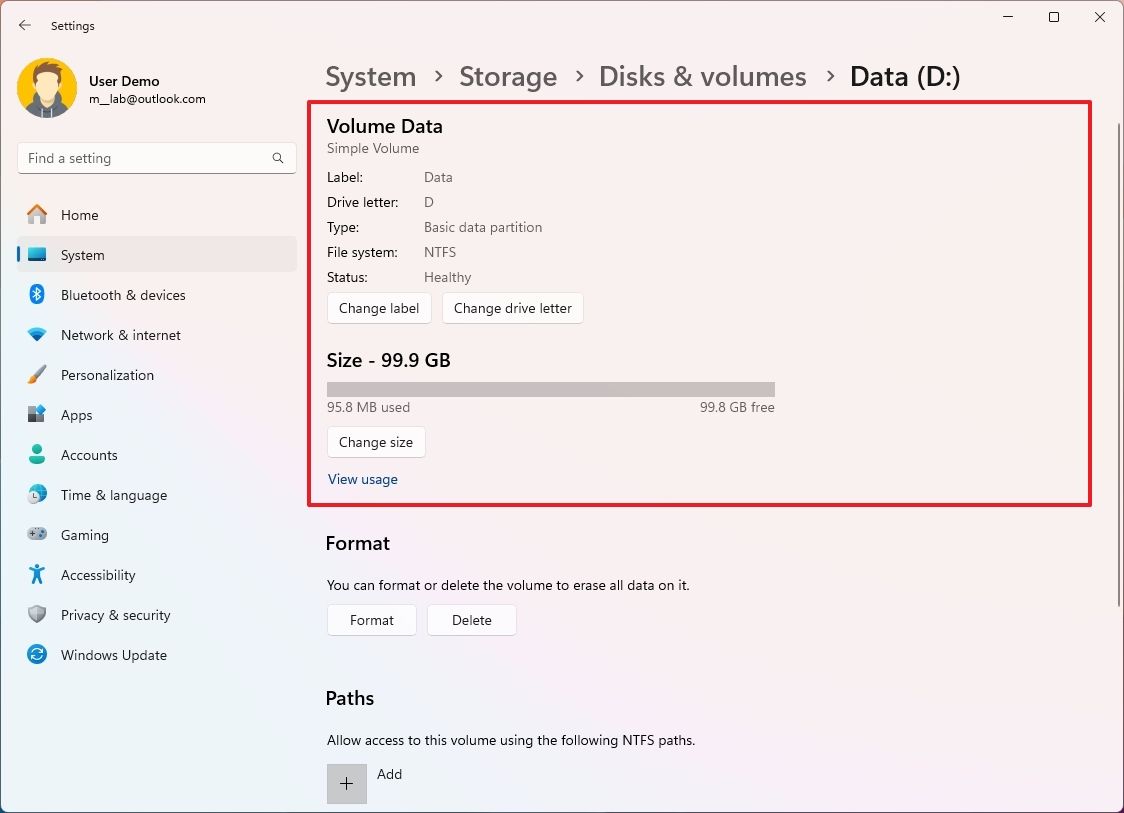Open Bluetooth & devices settings
The height and width of the screenshot is (813, 1124).
click(123, 295)
